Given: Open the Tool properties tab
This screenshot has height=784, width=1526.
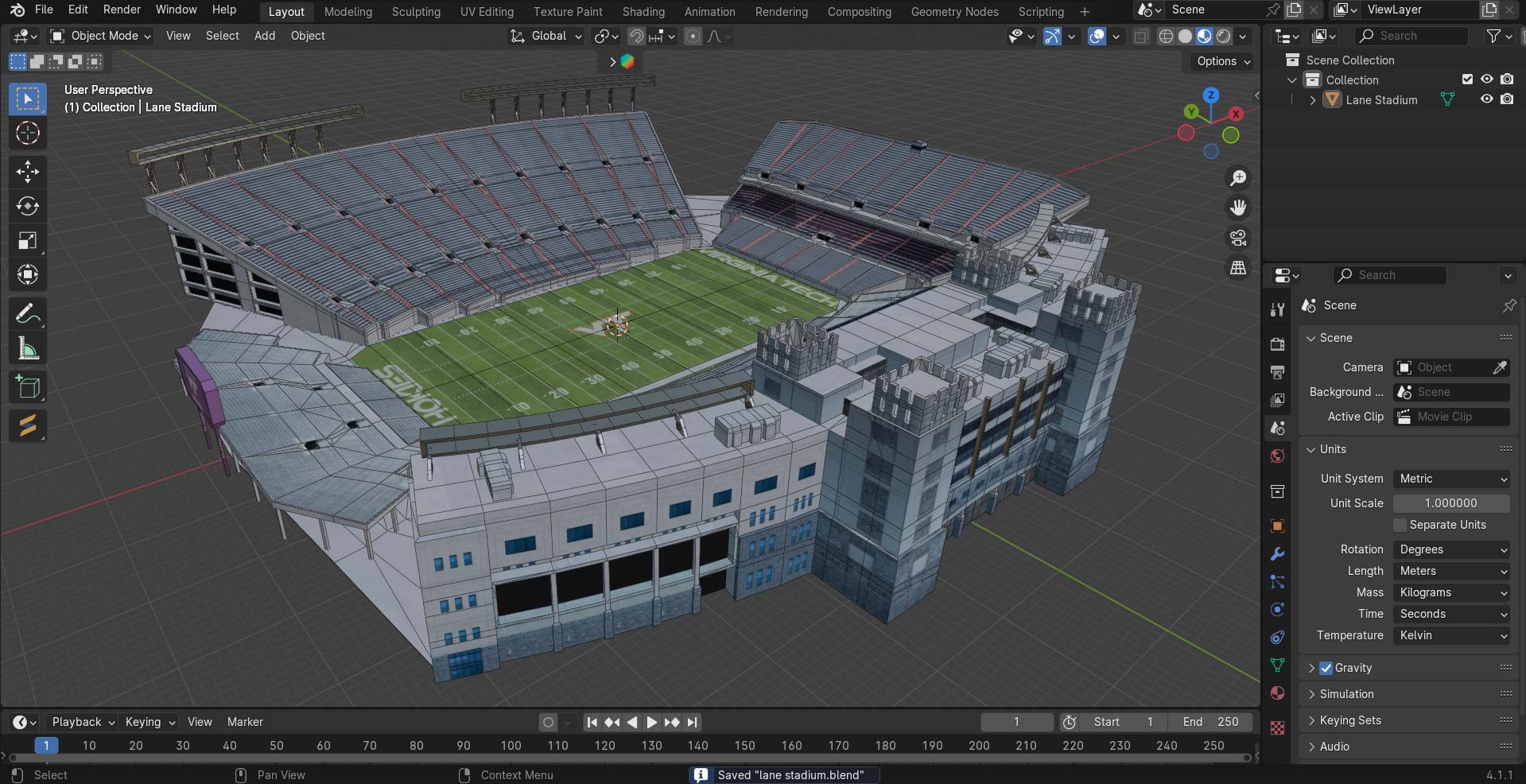Looking at the screenshot, I should click(x=1277, y=309).
